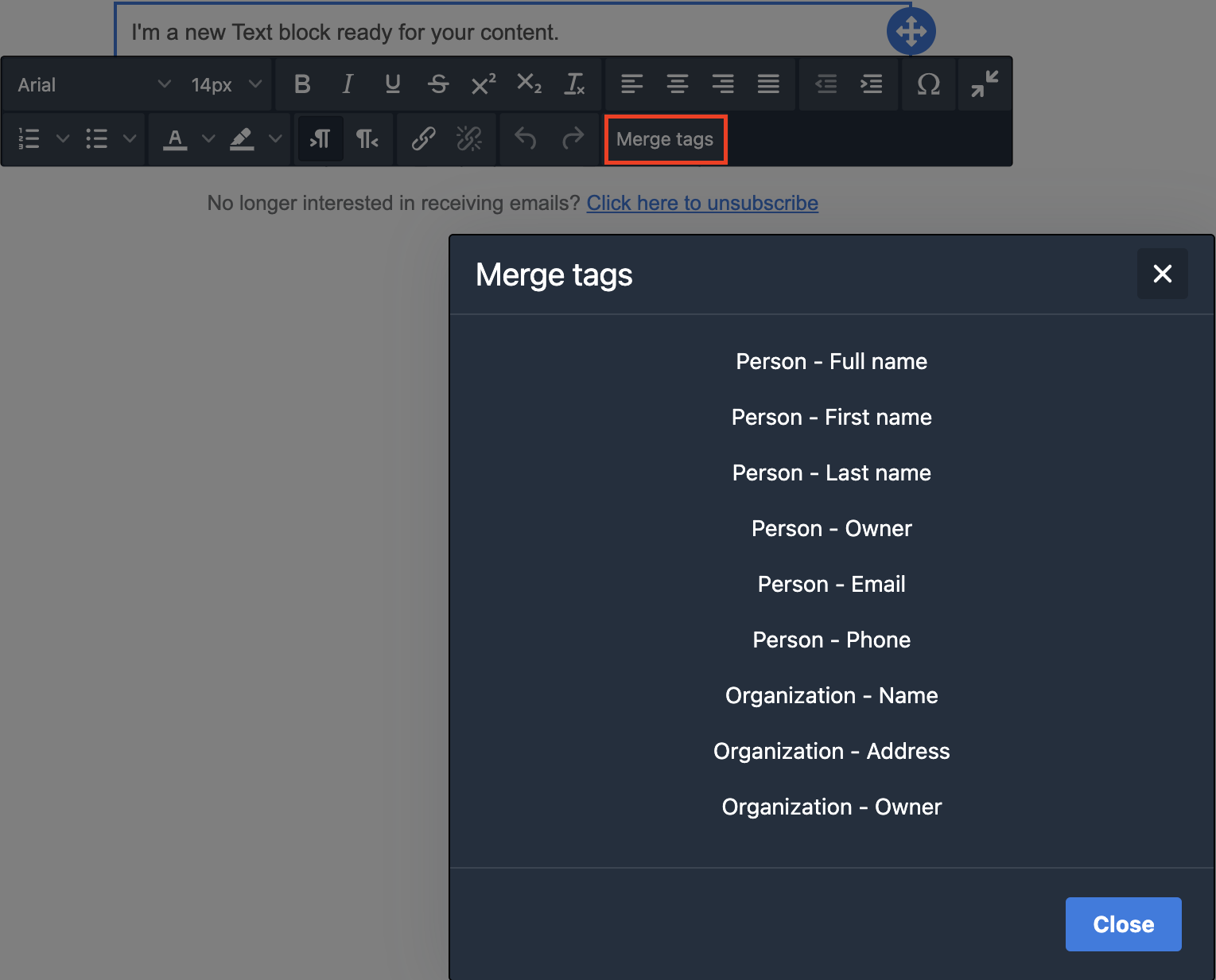The image size is (1216, 980).
Task: Toggle italic formatting
Action: pyautogui.click(x=348, y=84)
